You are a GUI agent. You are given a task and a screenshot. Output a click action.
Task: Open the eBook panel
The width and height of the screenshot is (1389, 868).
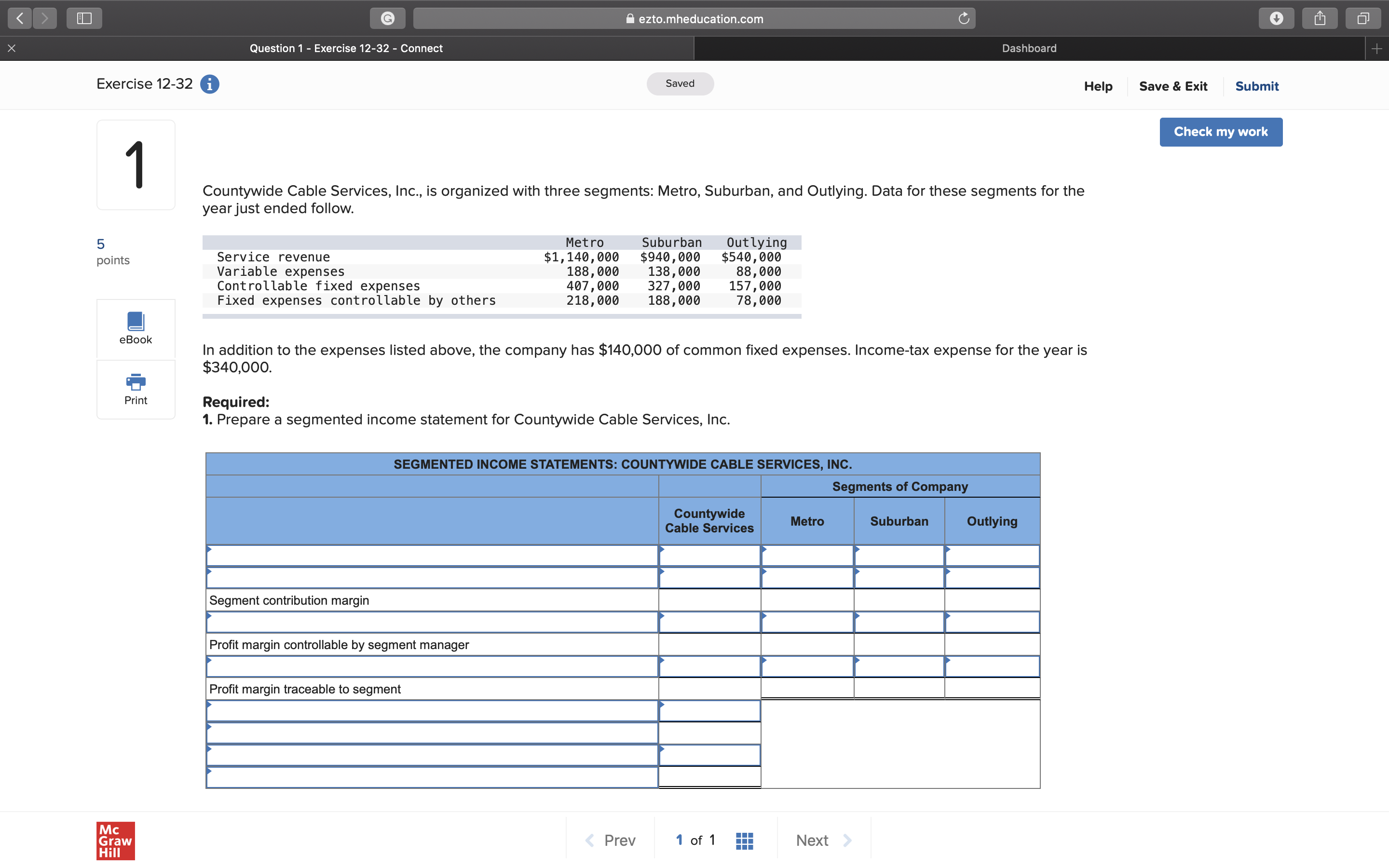click(136, 328)
